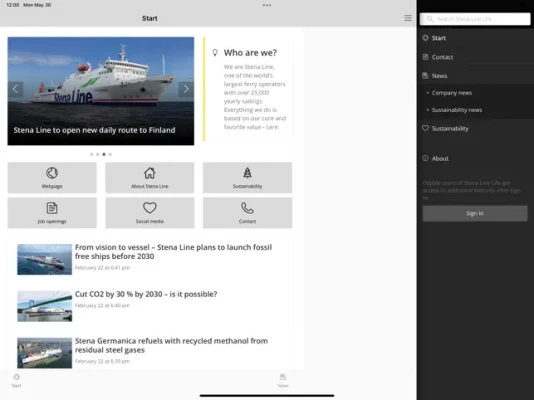Open the Social media heart tile
Viewport: 534px width, 400px height.
click(150, 213)
